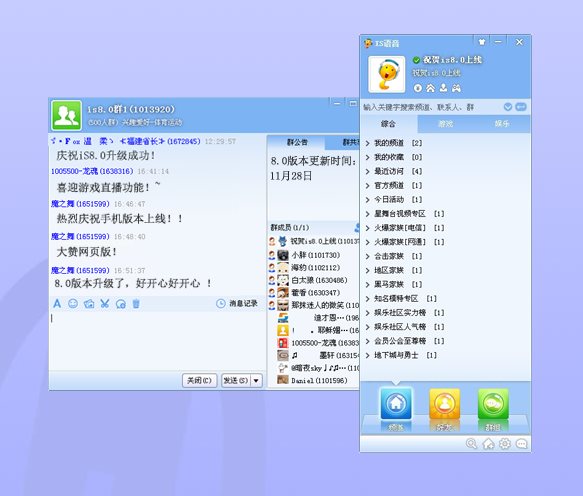This screenshot has height=496, width=583.
Task: Click the orange contacts dock icon
Action: click(x=444, y=404)
